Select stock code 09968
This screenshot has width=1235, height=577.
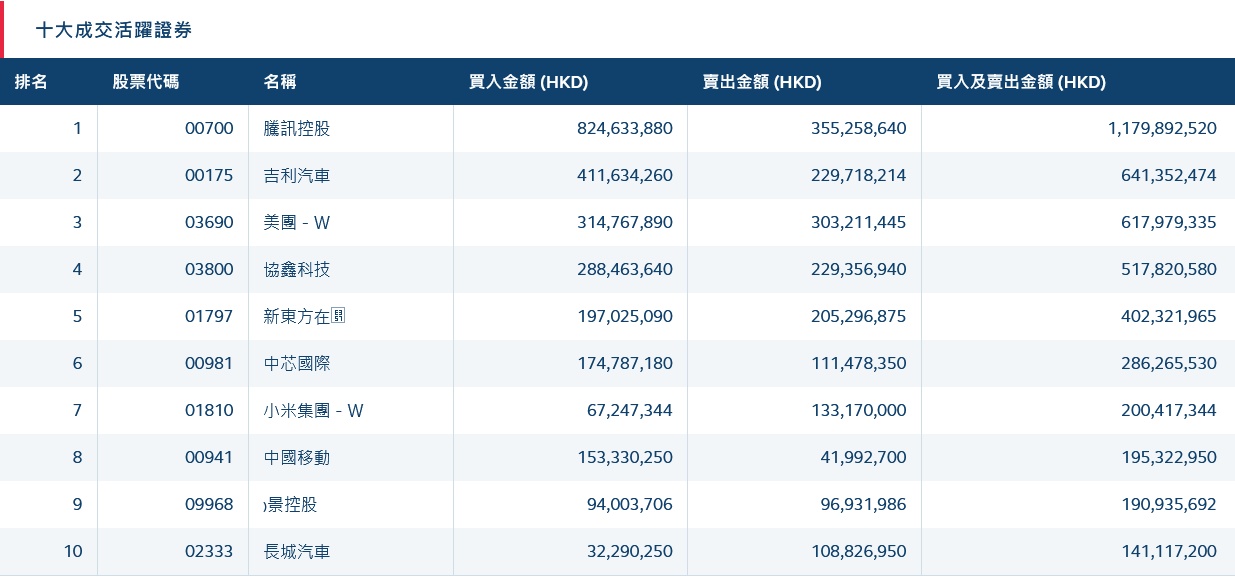(209, 504)
